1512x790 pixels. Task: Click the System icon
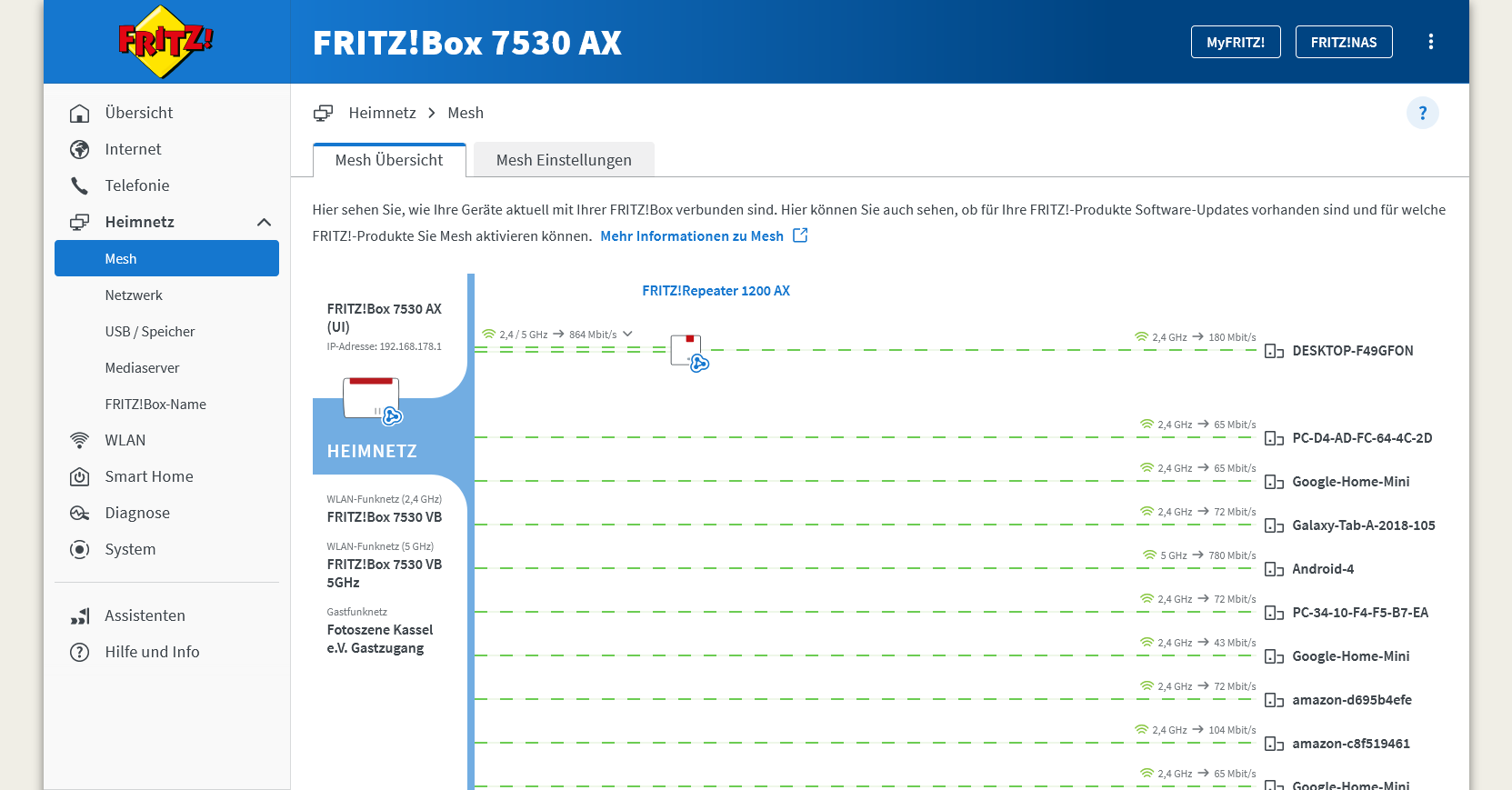point(80,549)
